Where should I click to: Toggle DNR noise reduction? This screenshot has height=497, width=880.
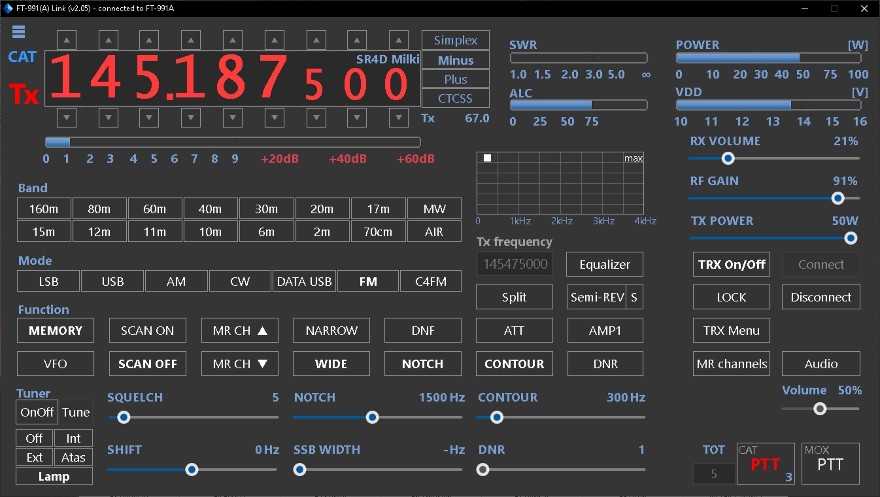[605, 363]
